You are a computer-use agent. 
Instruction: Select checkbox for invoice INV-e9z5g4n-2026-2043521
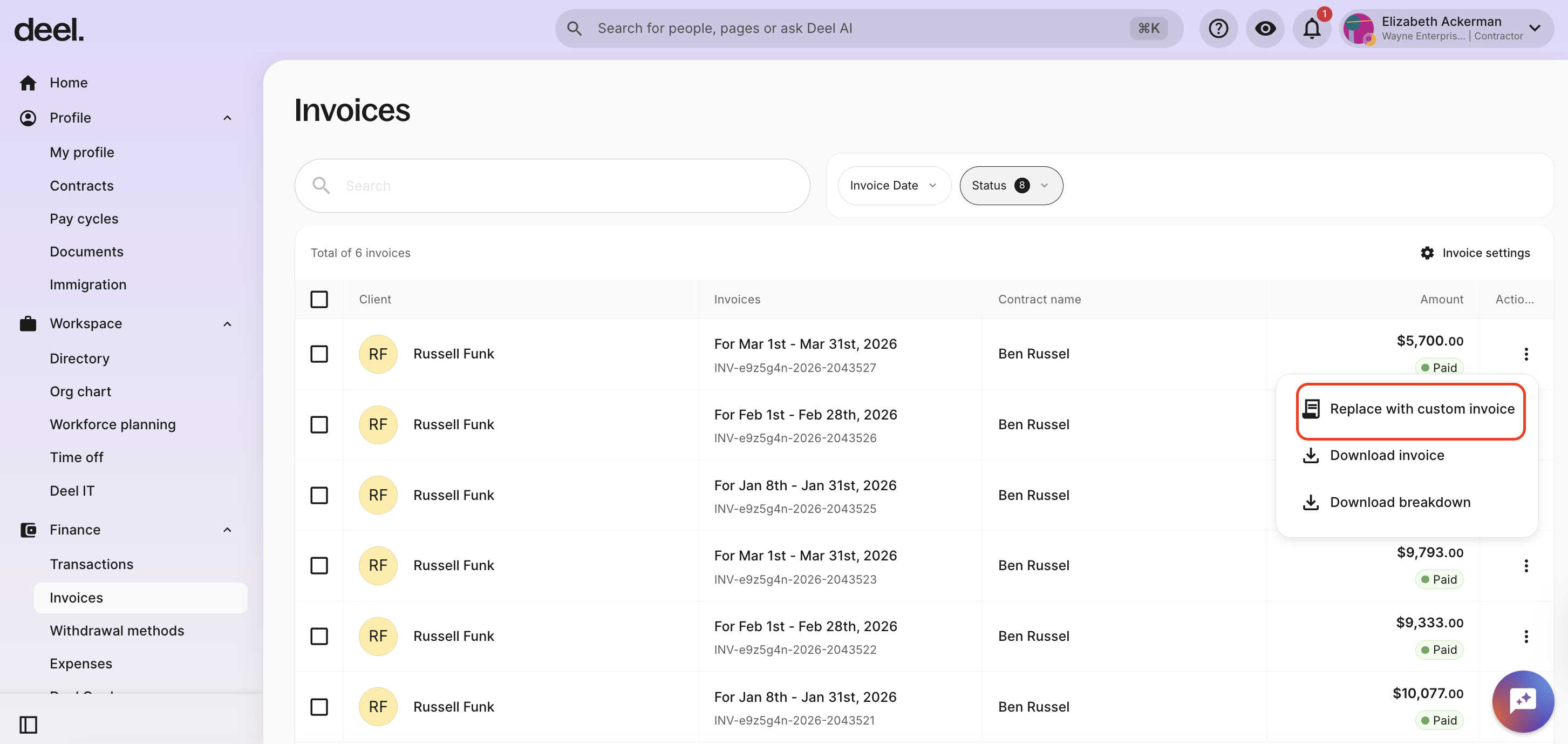tap(319, 707)
